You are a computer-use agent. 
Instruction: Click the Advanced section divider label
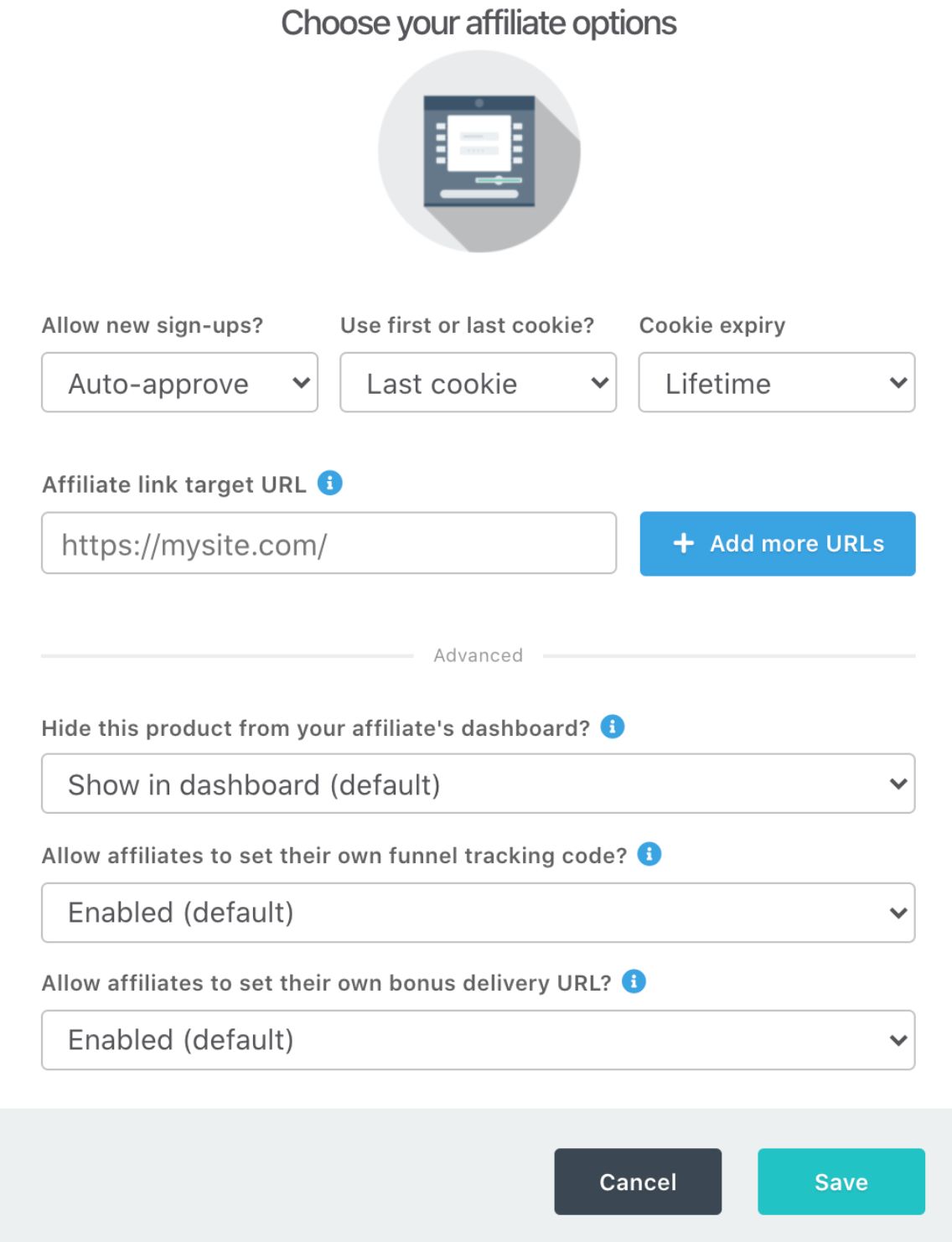click(478, 655)
